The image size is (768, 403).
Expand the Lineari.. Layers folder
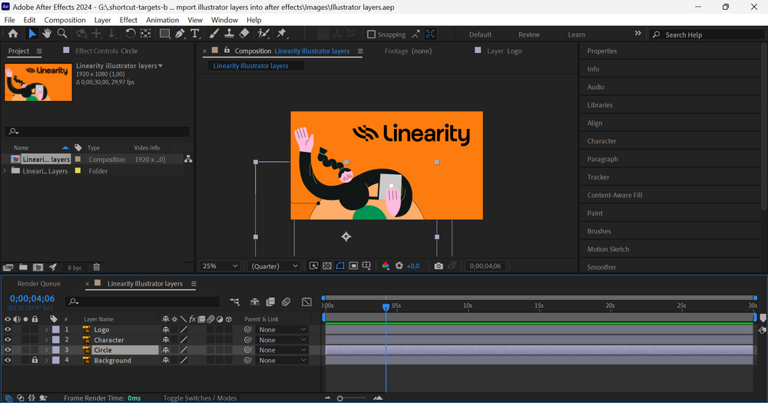[5, 171]
